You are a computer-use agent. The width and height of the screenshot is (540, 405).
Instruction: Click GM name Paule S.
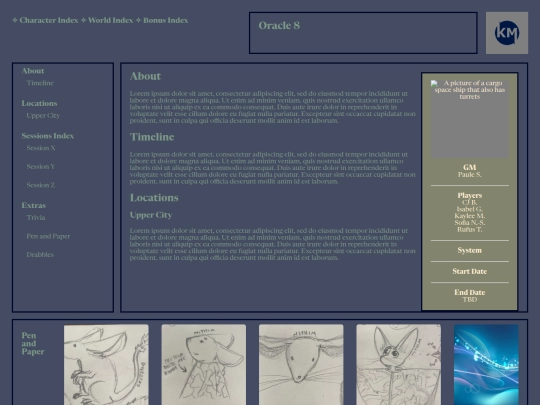click(x=469, y=175)
